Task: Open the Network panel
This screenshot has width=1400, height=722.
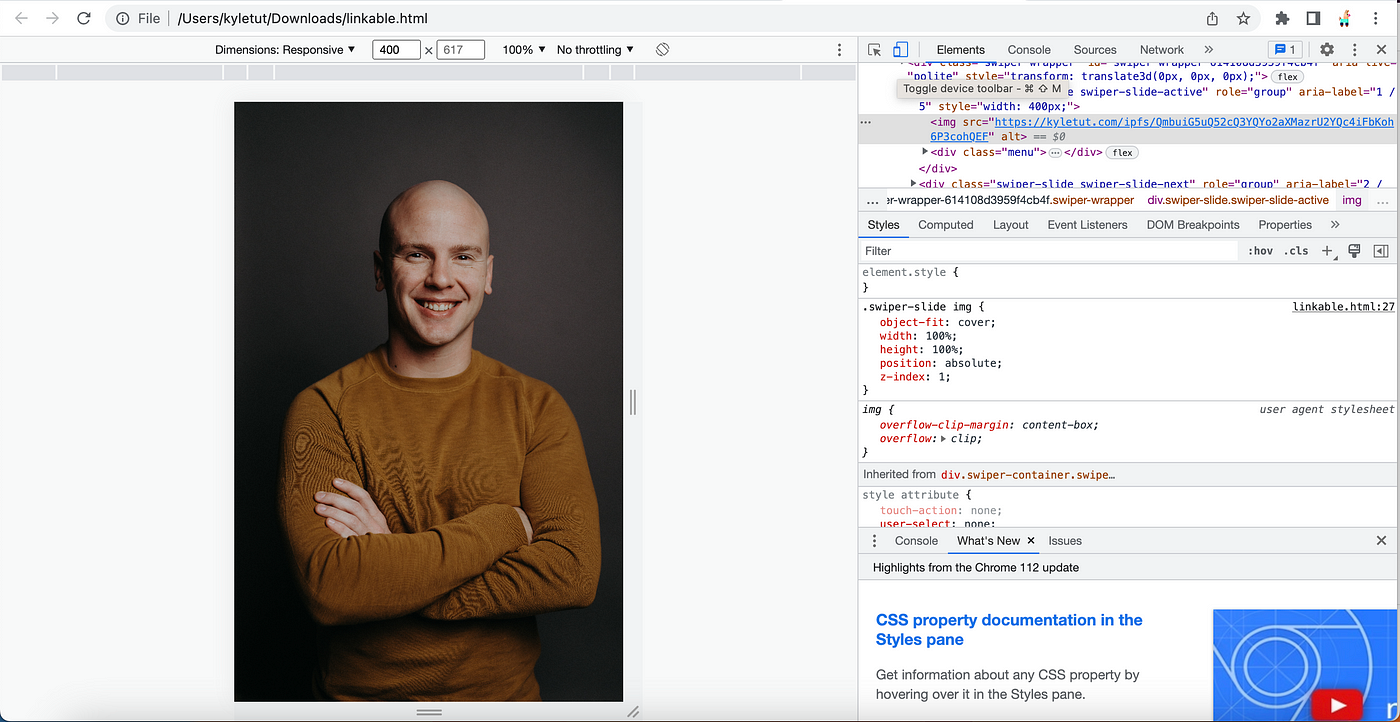Action: tap(1161, 49)
